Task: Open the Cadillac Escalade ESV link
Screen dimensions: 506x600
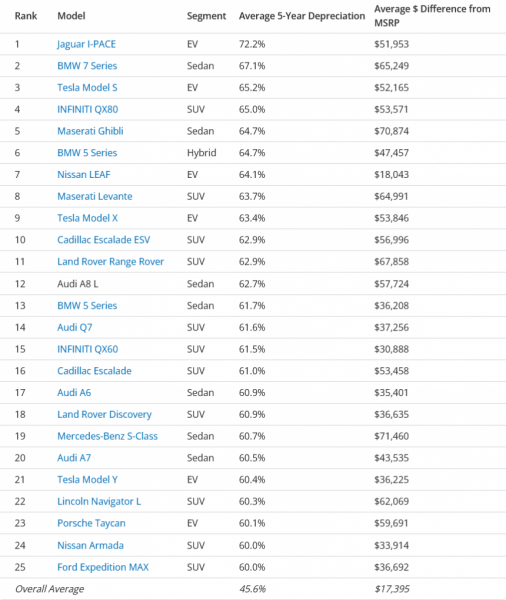Action: [104, 240]
